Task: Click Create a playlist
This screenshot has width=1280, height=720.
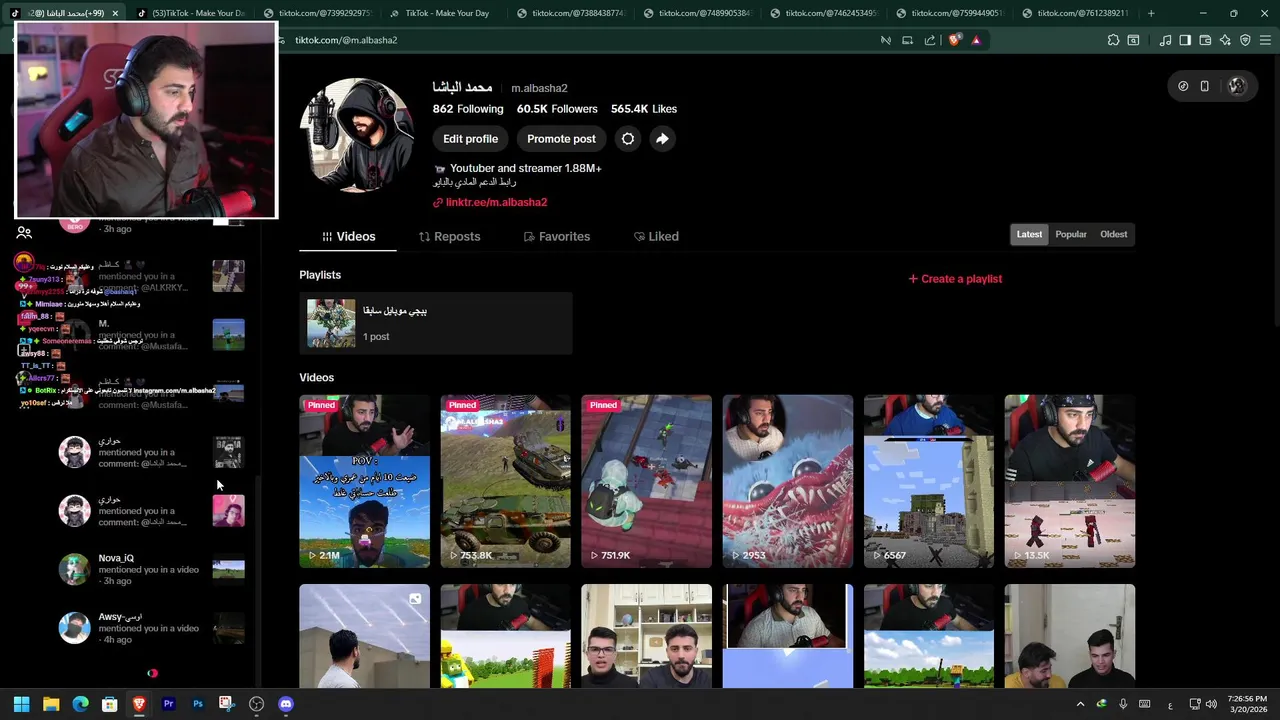Action: pyautogui.click(x=955, y=279)
